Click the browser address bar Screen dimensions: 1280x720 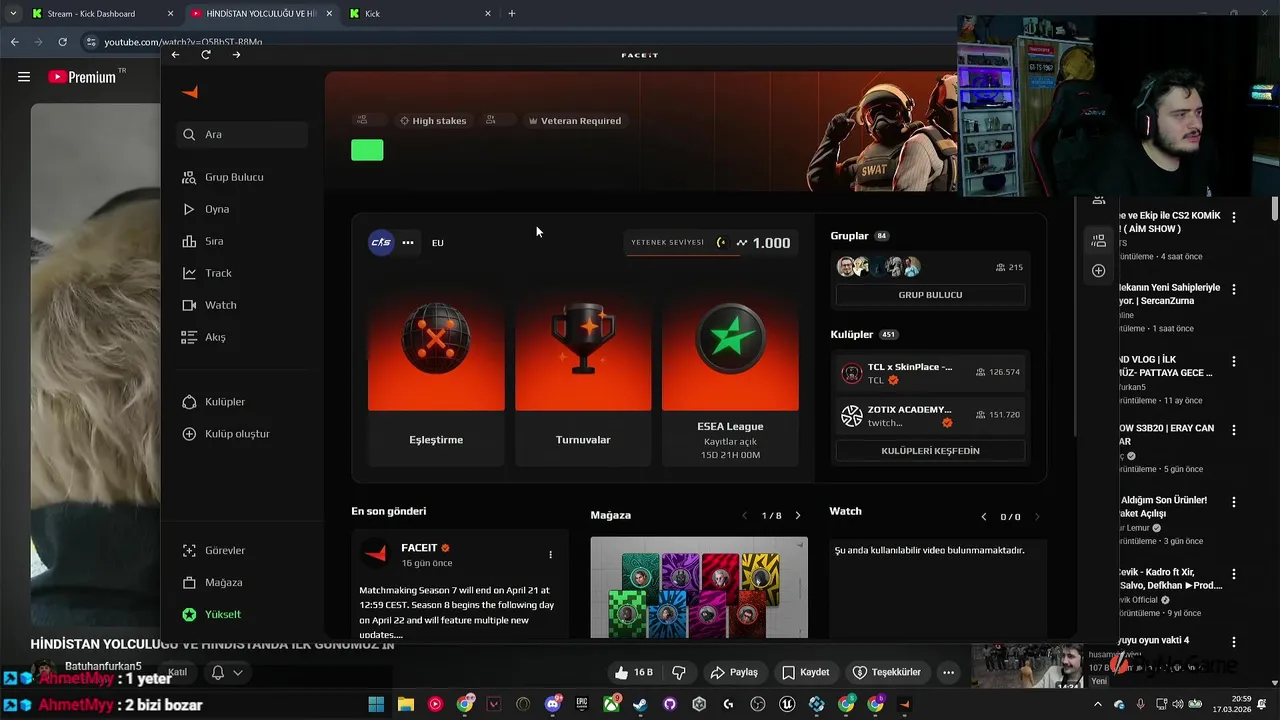click(x=520, y=42)
